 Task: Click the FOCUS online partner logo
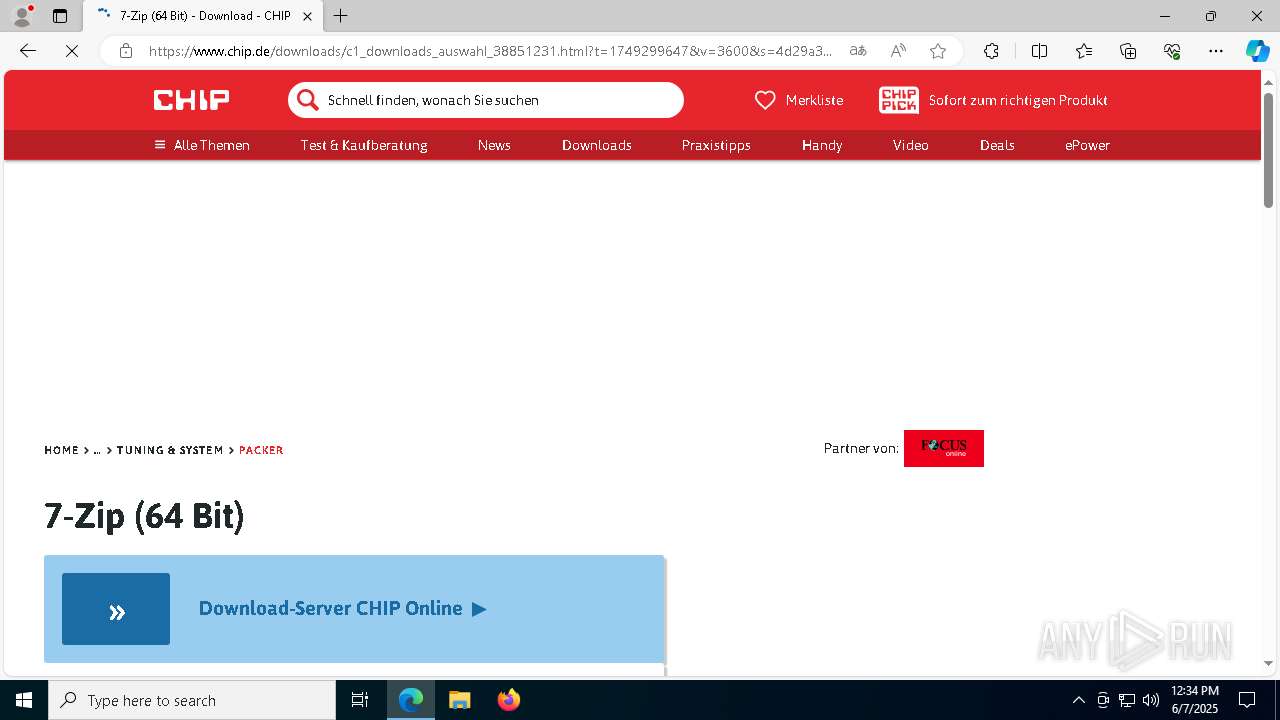point(944,448)
